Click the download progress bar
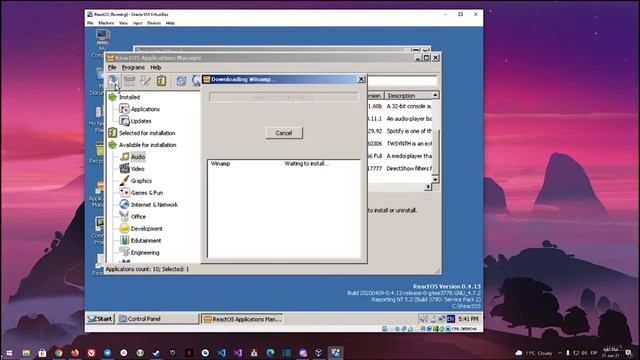This screenshot has width=640, height=360. (x=284, y=97)
